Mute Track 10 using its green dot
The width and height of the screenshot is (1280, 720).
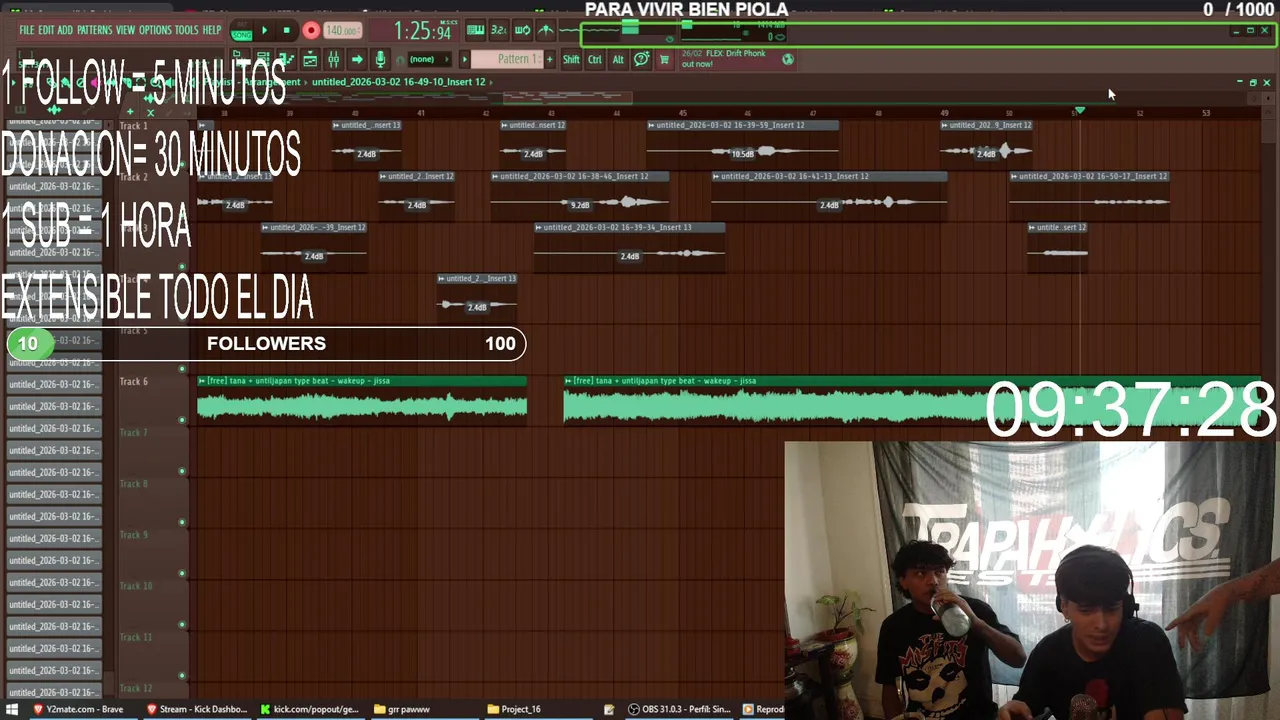coord(182,624)
